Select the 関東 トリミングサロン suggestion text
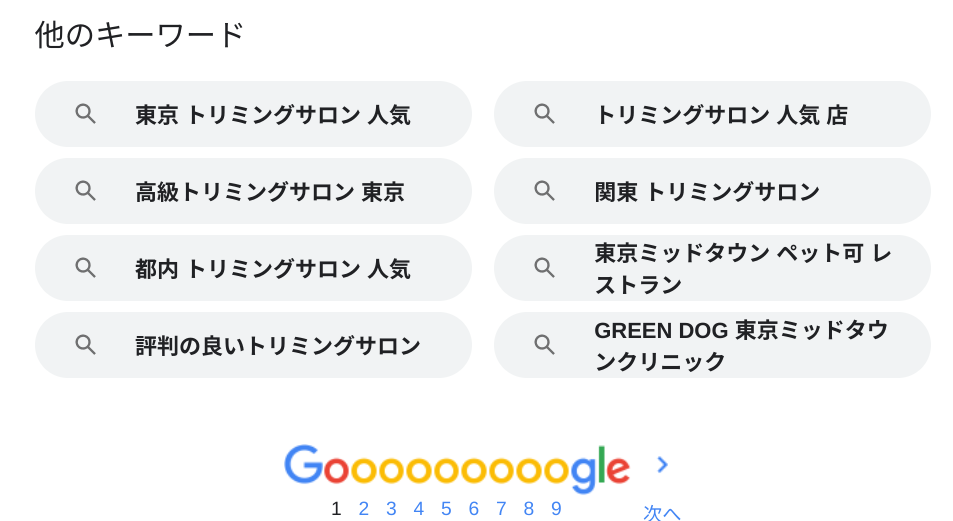Image resolution: width=953 pixels, height=521 pixels. pyautogui.click(x=706, y=192)
